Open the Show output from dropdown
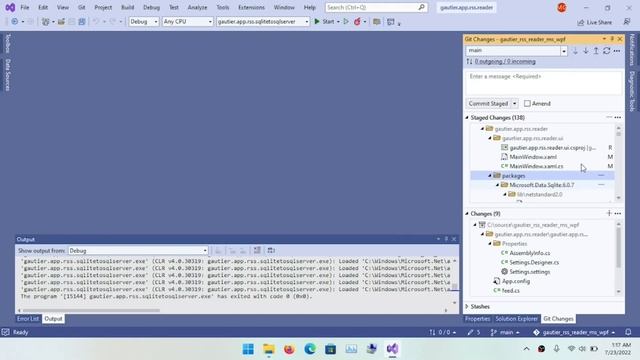640x360 pixels. tap(138, 251)
